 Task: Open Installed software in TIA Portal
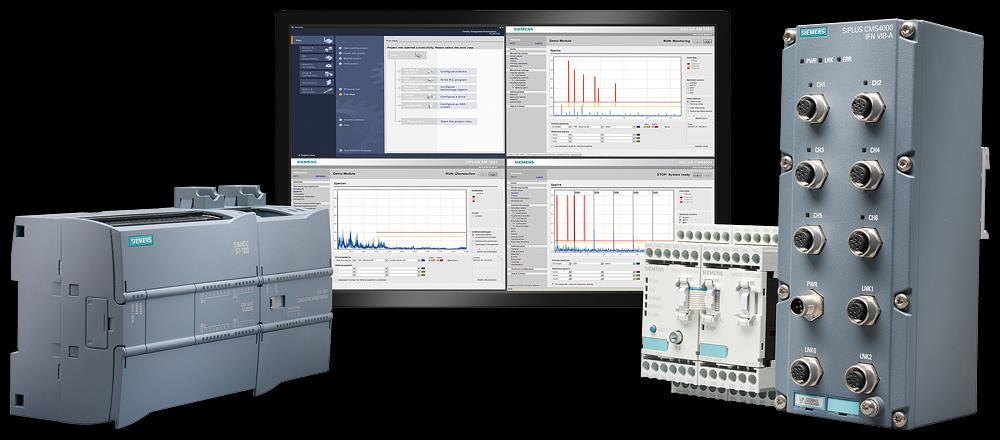coord(353,120)
